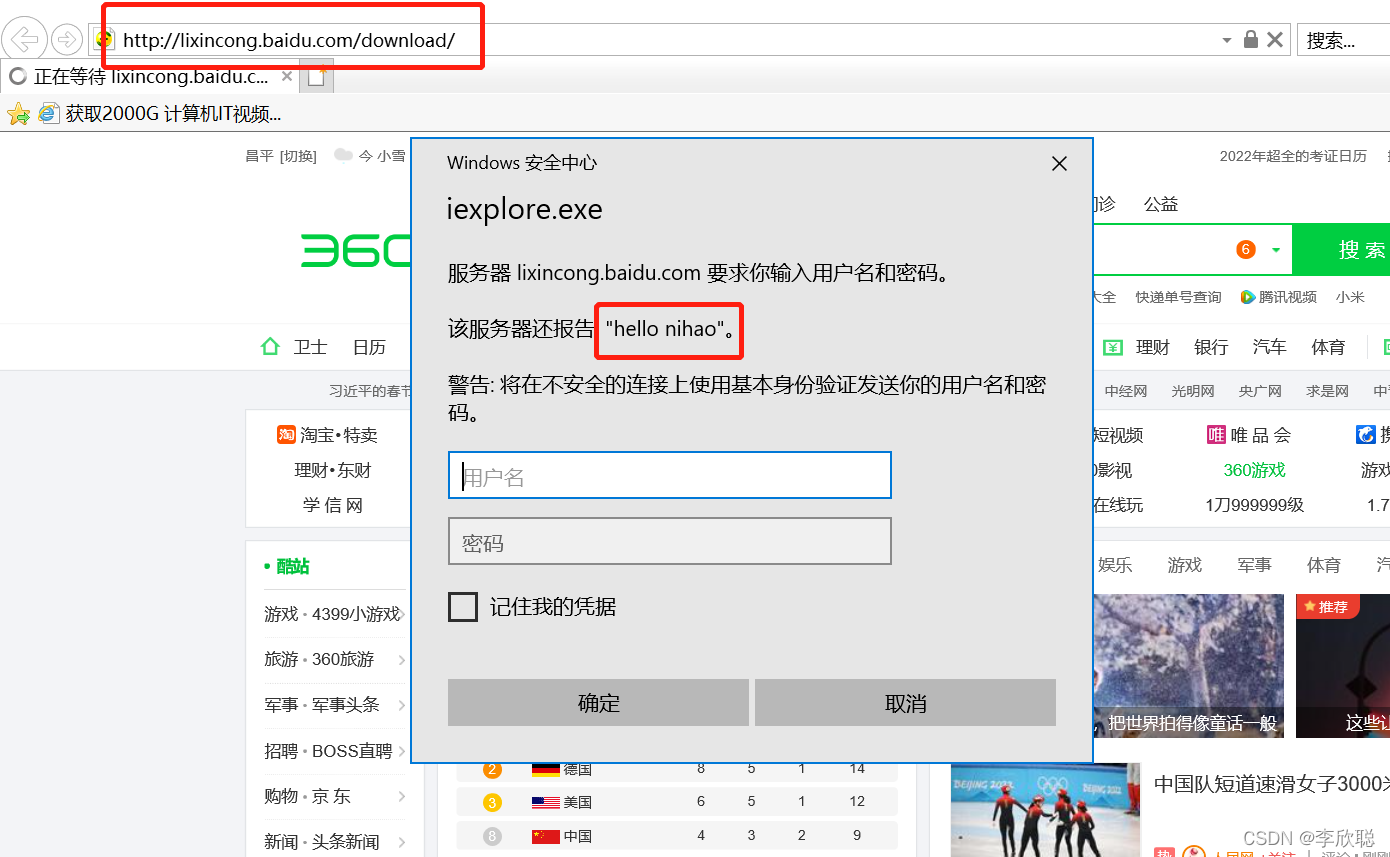Screen dimensions: 1390x857
Task: Open the 2022年超全的考证日历 link
Action: tap(1293, 156)
